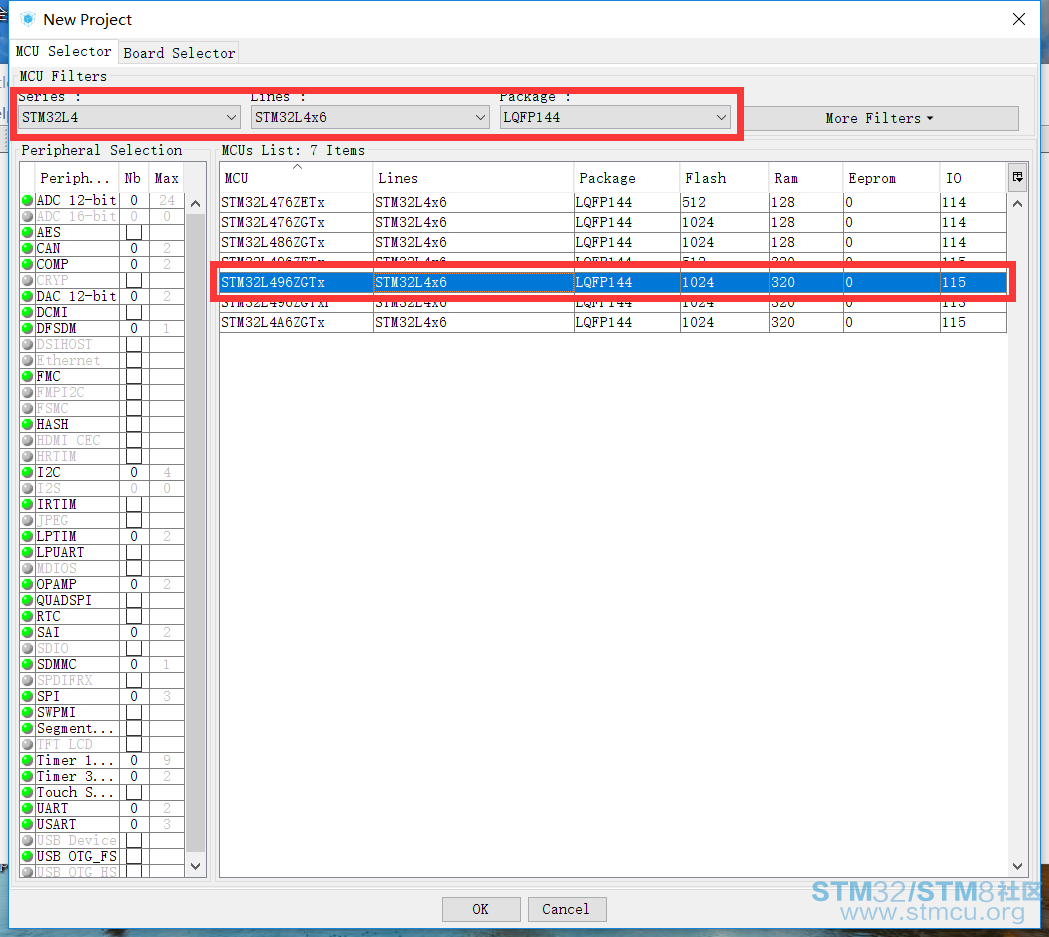Check the LPUART box
Image resolution: width=1049 pixels, height=937 pixels.
tap(134, 552)
